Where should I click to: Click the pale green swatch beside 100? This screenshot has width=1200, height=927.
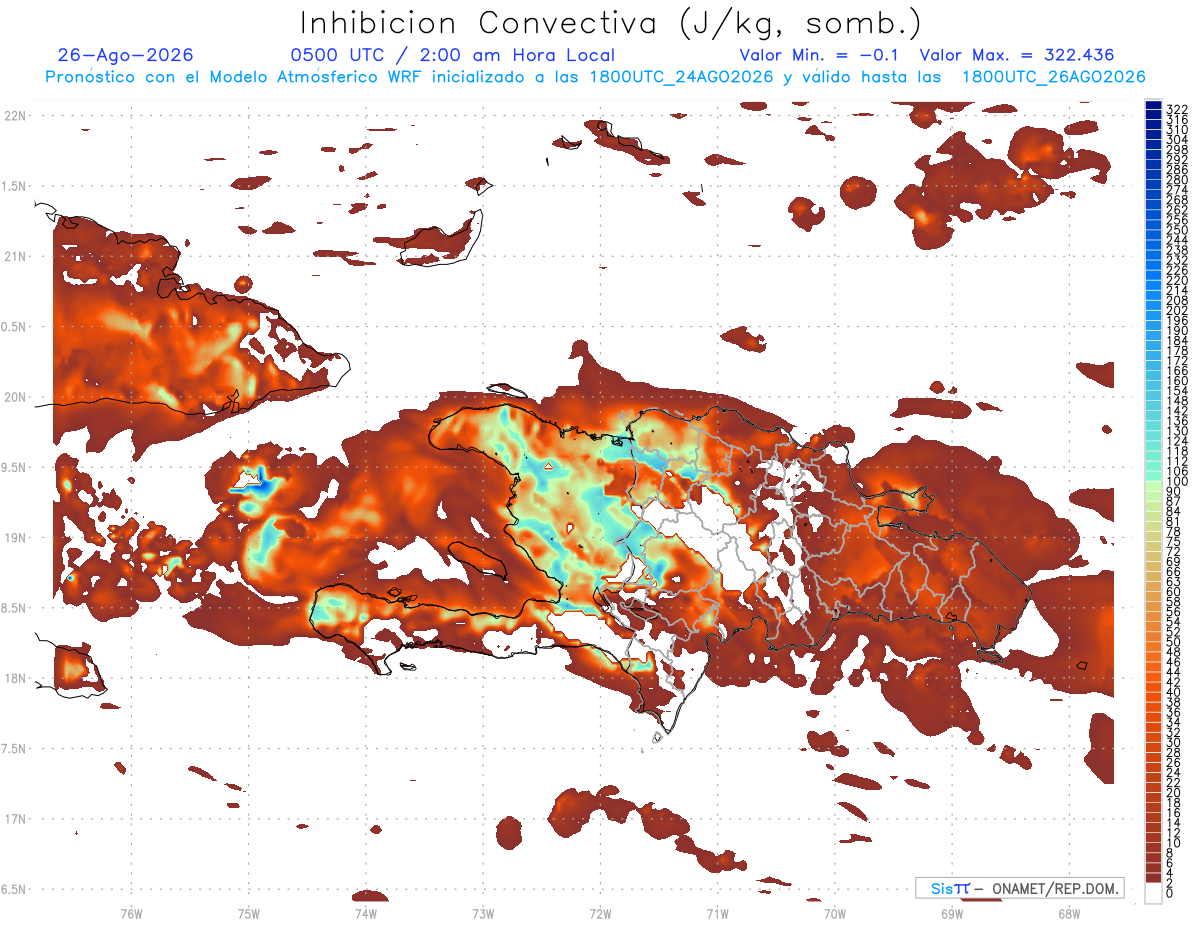(1153, 486)
